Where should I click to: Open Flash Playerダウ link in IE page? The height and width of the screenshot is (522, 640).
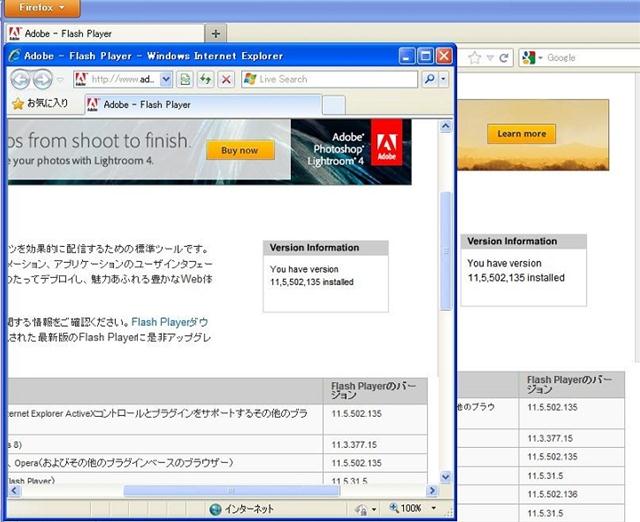click(x=170, y=322)
